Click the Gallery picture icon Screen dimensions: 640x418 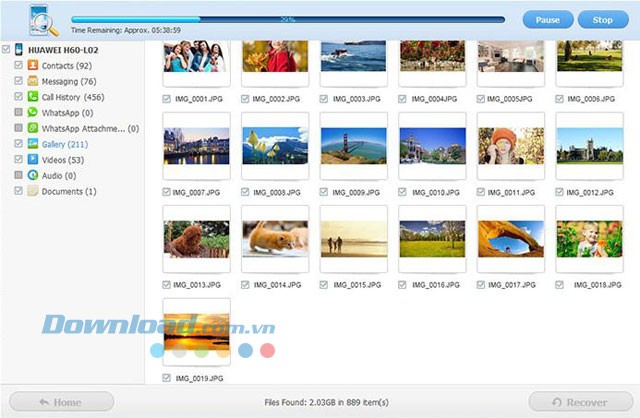point(33,144)
